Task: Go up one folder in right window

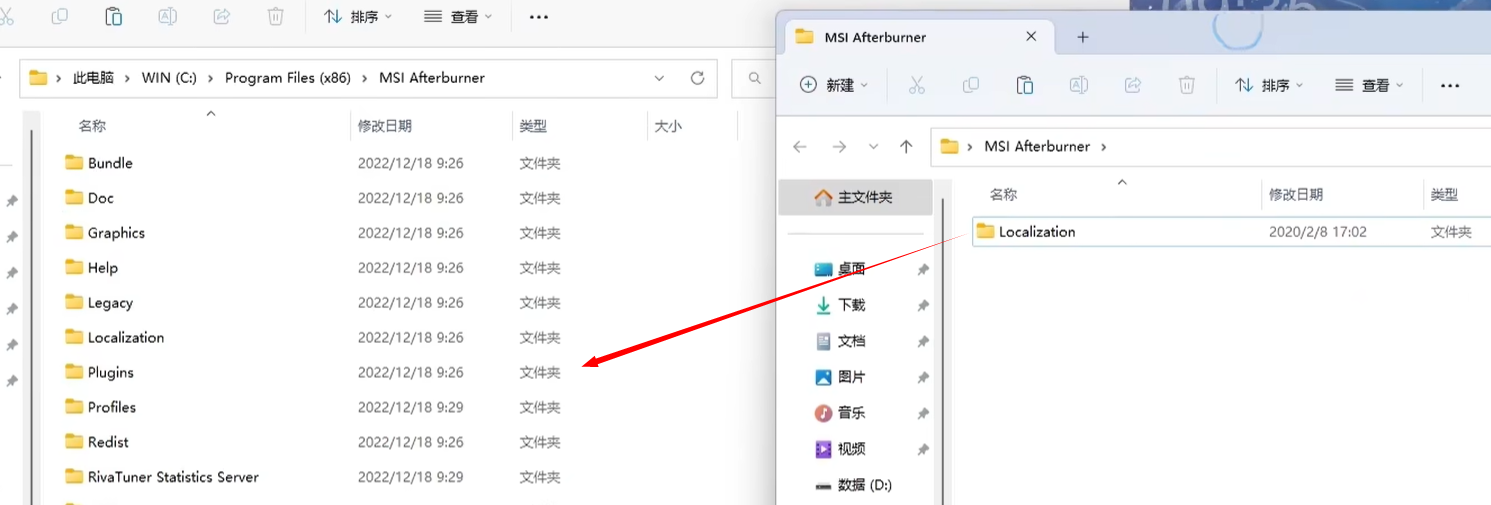Action: pos(906,147)
